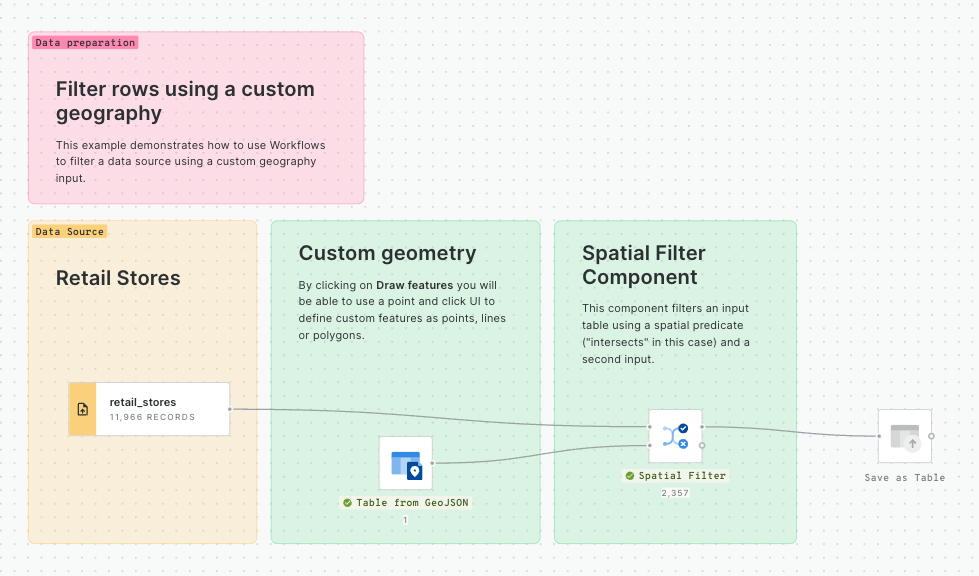Click the Table from GeoJSON output port
The width and height of the screenshot is (979, 576).
click(x=432, y=463)
